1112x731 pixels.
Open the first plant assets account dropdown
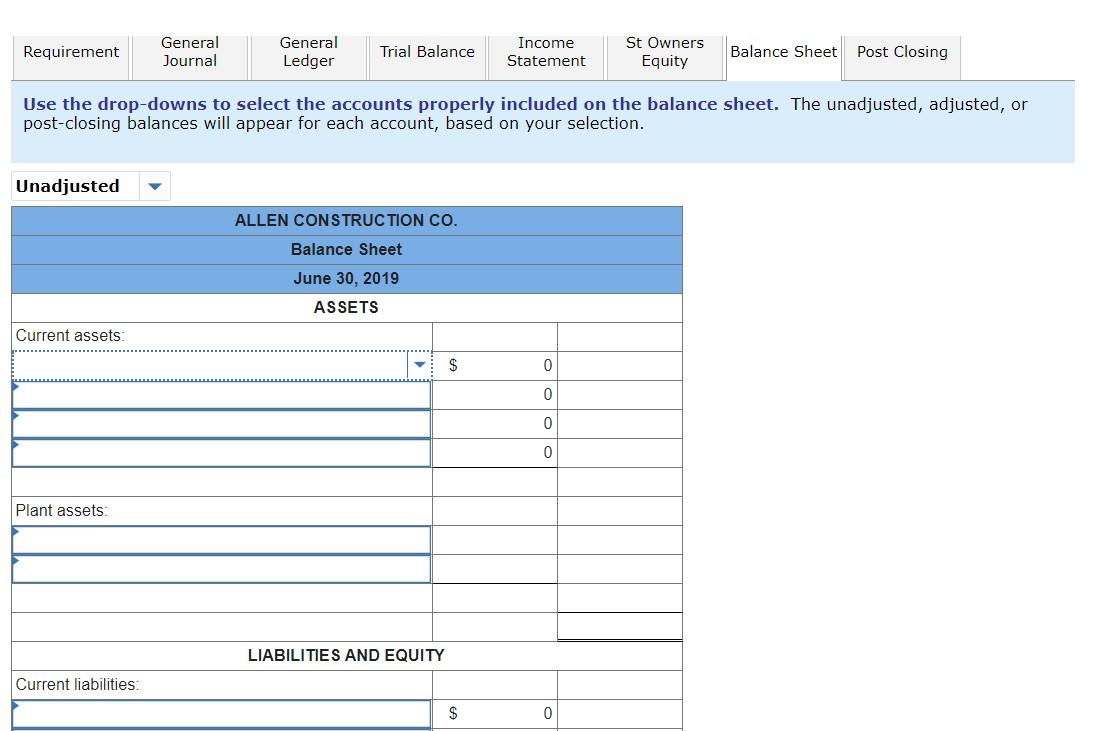pos(220,539)
